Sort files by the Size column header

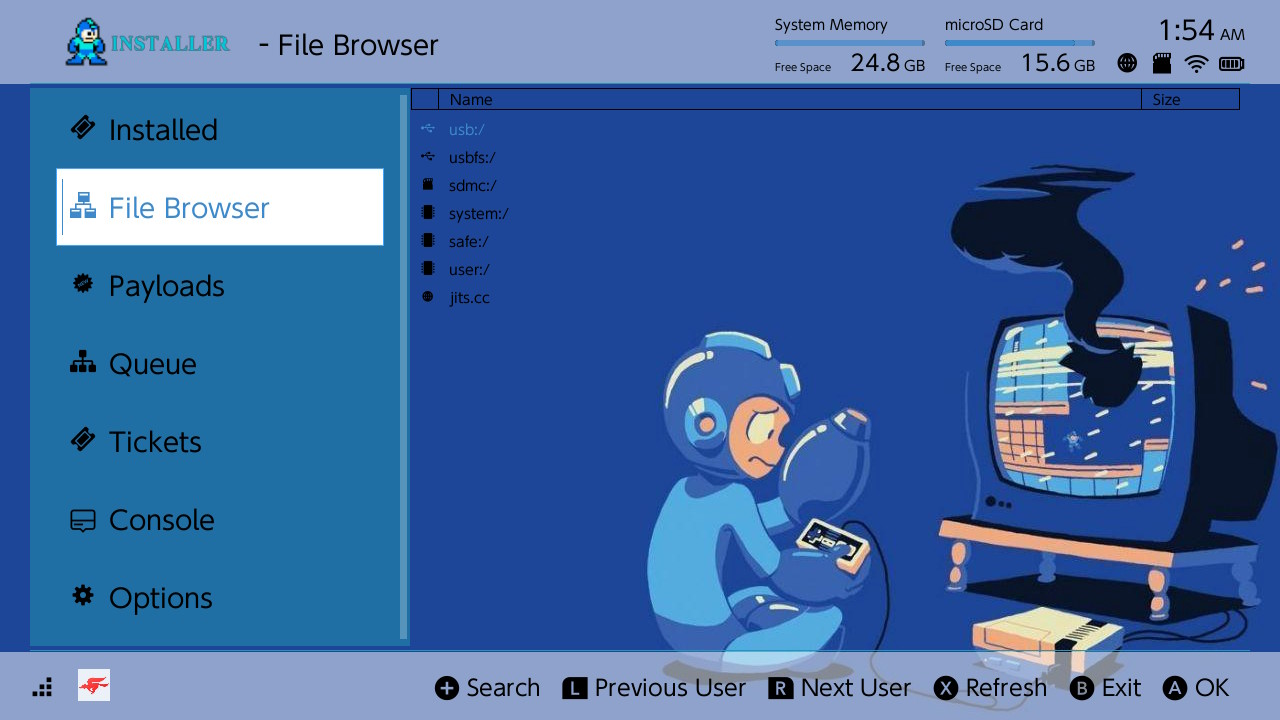pyautogui.click(x=1190, y=99)
